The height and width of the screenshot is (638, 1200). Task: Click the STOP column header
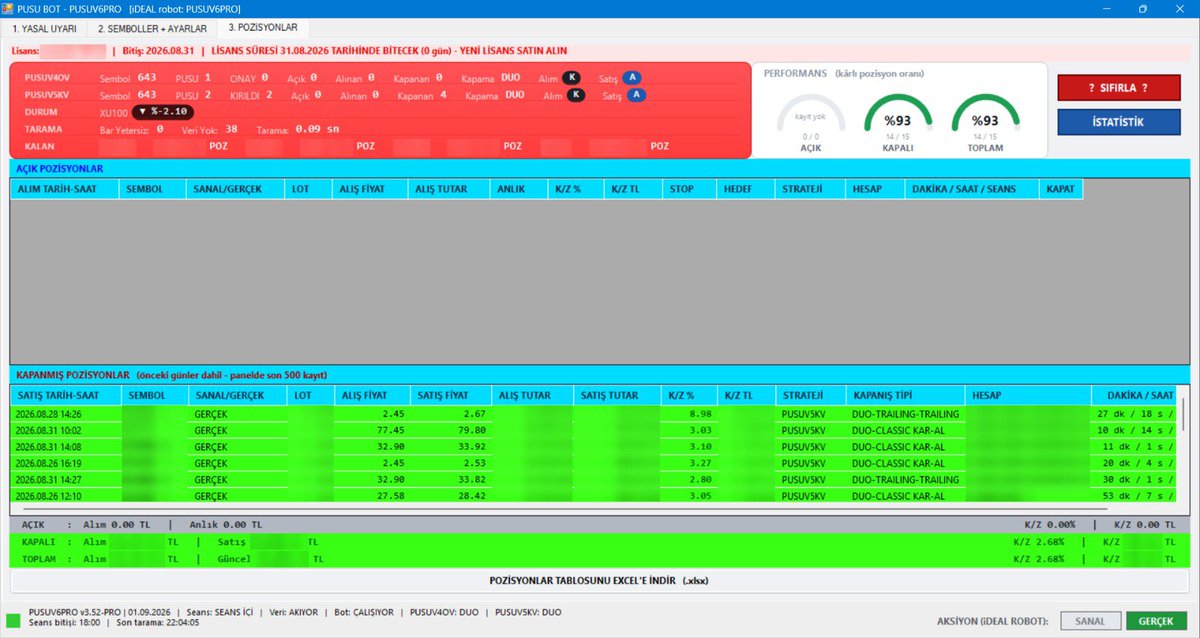689,188
